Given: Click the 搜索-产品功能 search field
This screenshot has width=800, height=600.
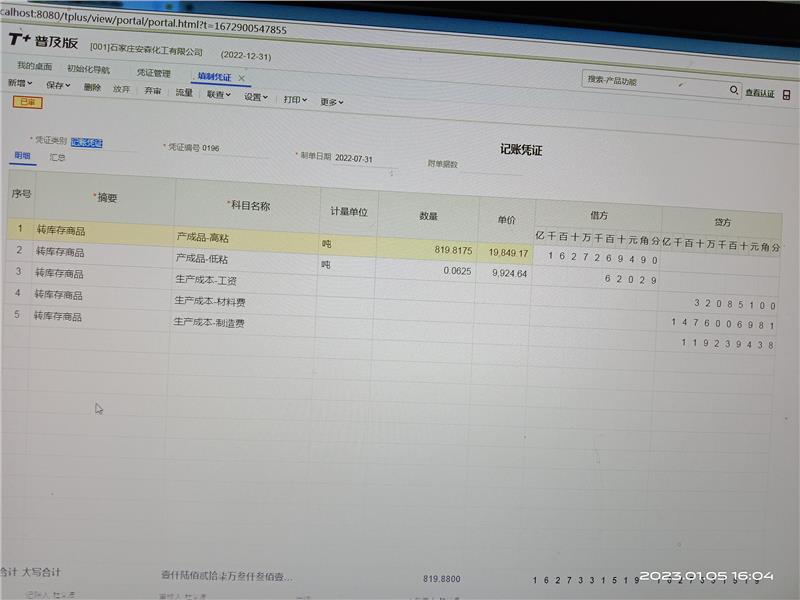Looking at the screenshot, I should pos(650,82).
